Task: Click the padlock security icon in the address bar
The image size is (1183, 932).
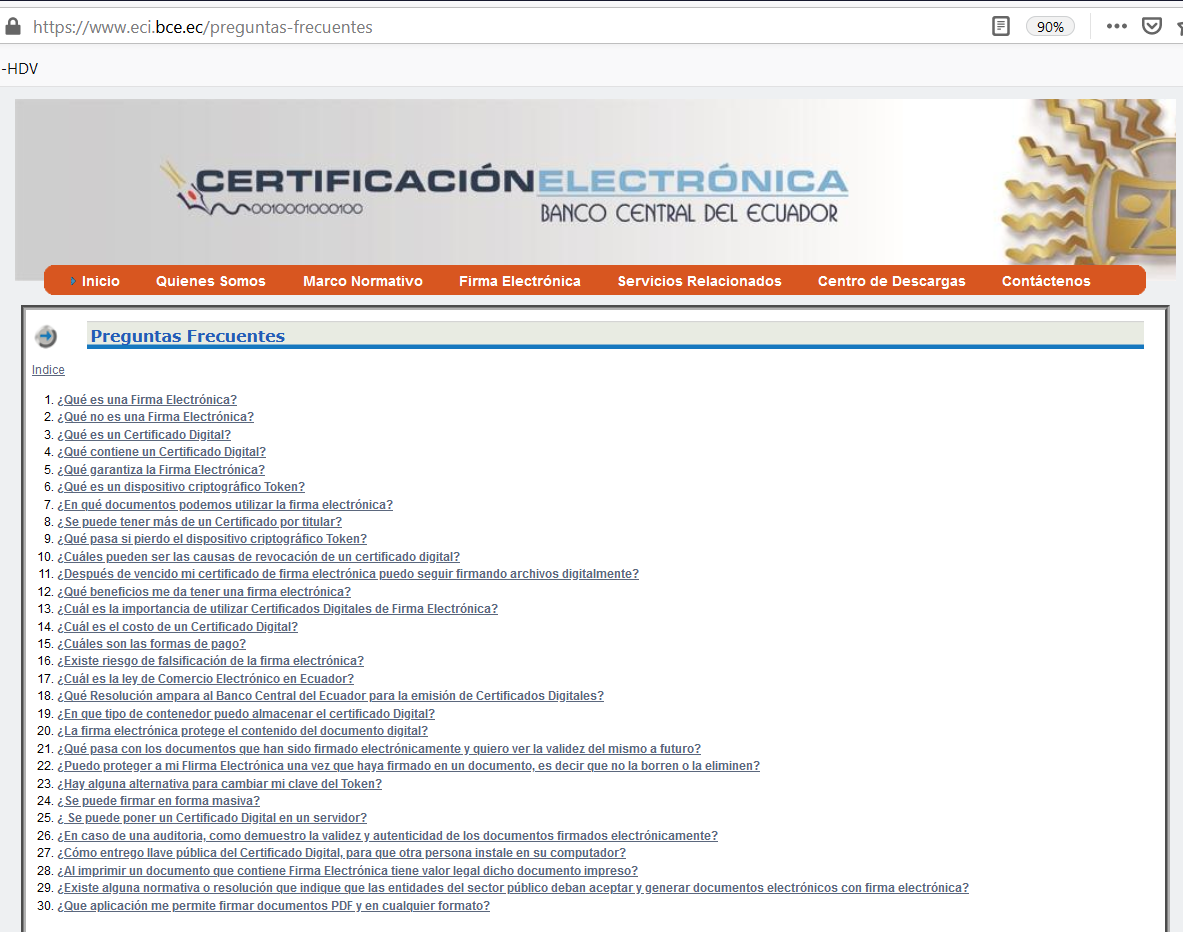Action: (x=12, y=25)
